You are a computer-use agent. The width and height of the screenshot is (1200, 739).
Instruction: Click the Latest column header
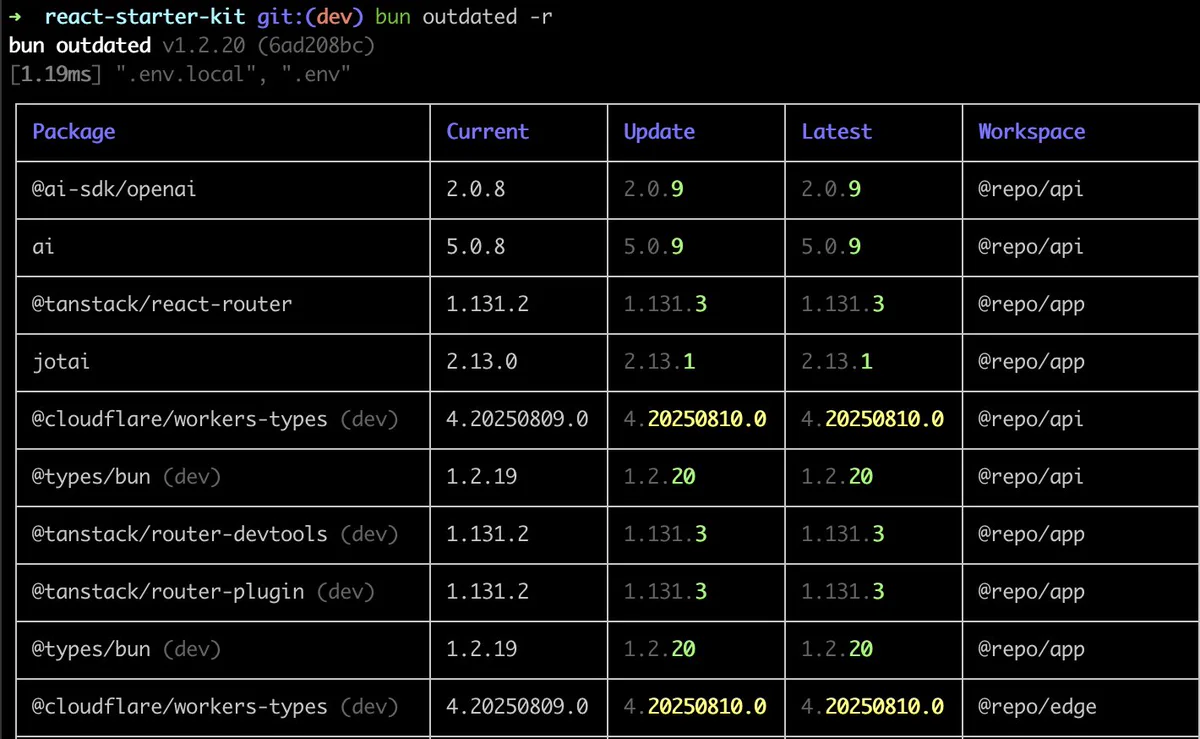(837, 132)
